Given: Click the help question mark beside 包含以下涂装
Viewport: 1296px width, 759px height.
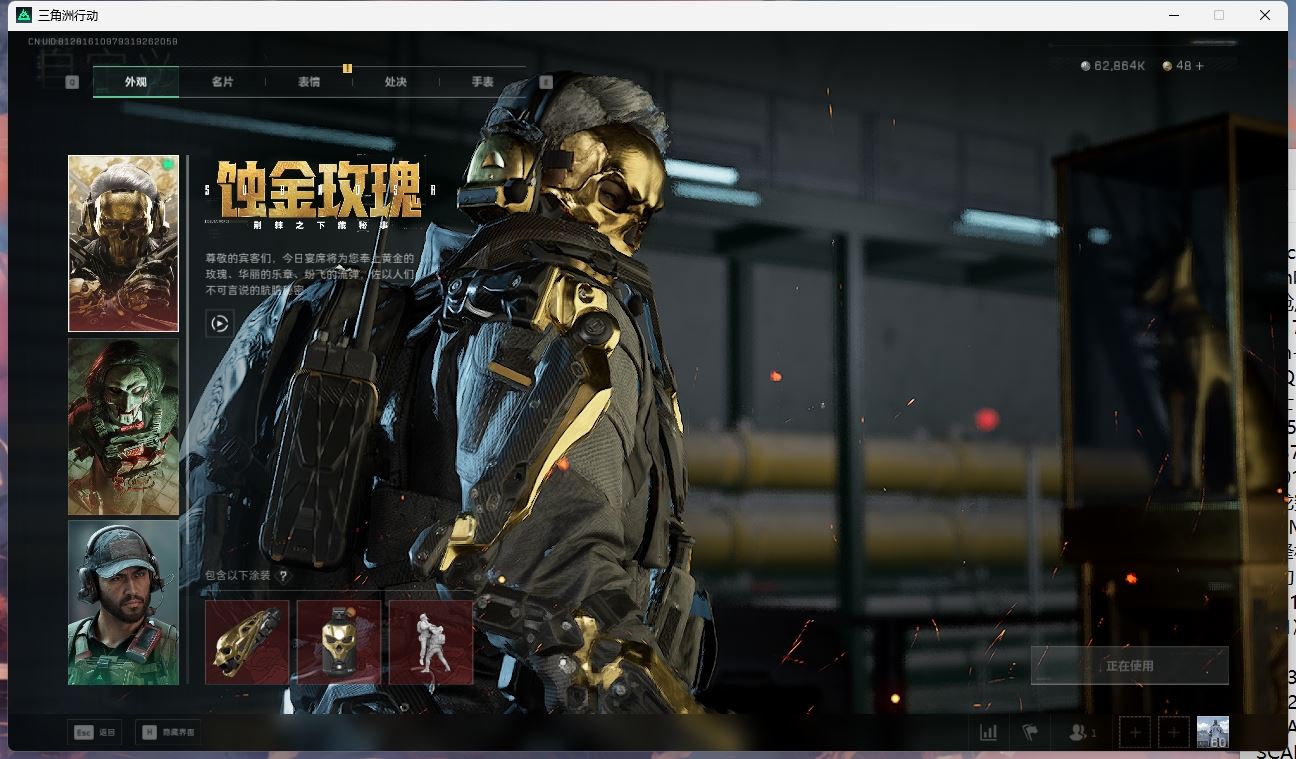Looking at the screenshot, I should pyautogui.click(x=284, y=576).
